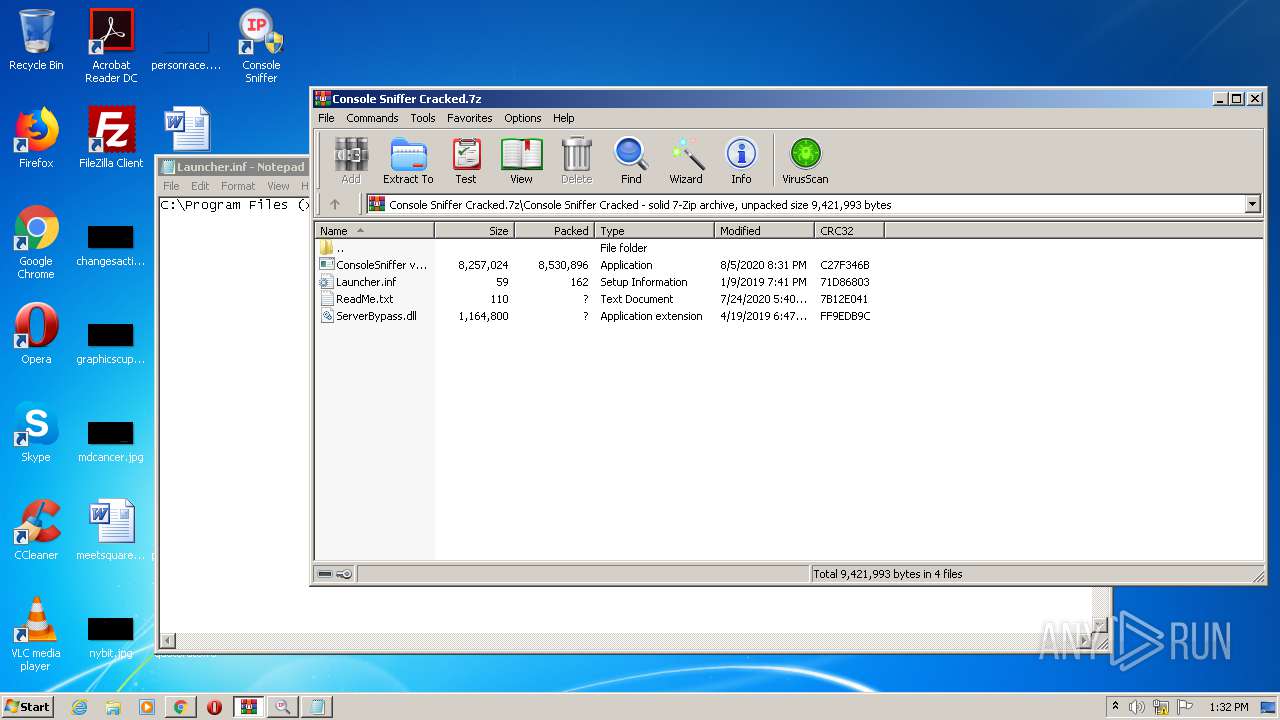
Task: Open Internet Explorer from the taskbar
Action: pyautogui.click(x=79, y=706)
